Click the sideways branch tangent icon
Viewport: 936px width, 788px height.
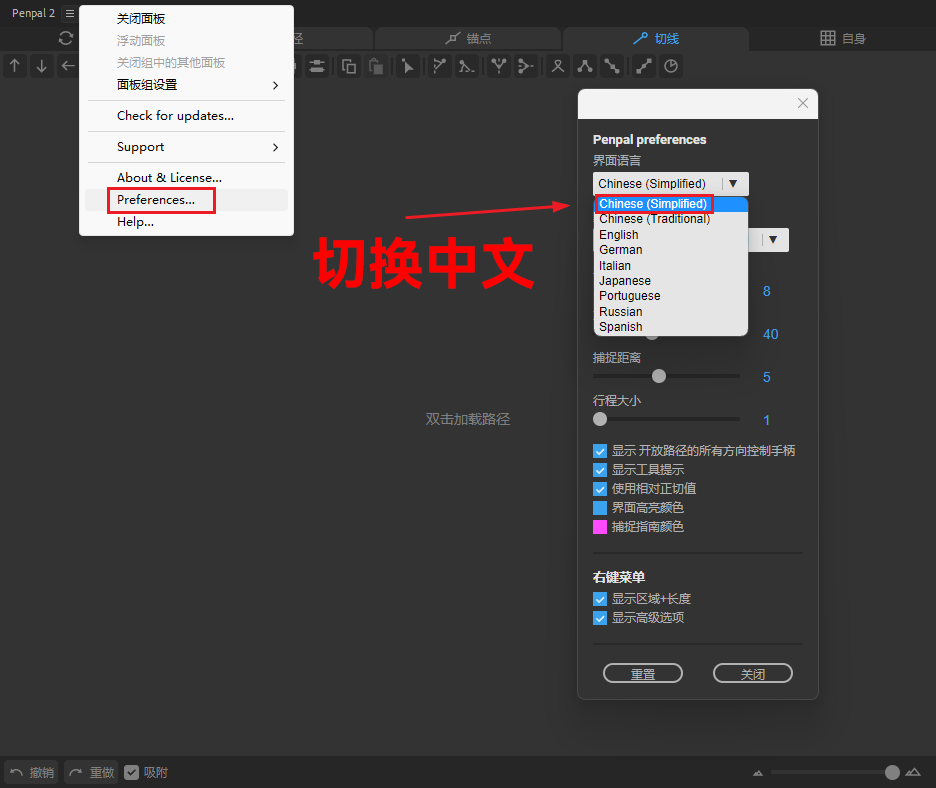click(525, 66)
